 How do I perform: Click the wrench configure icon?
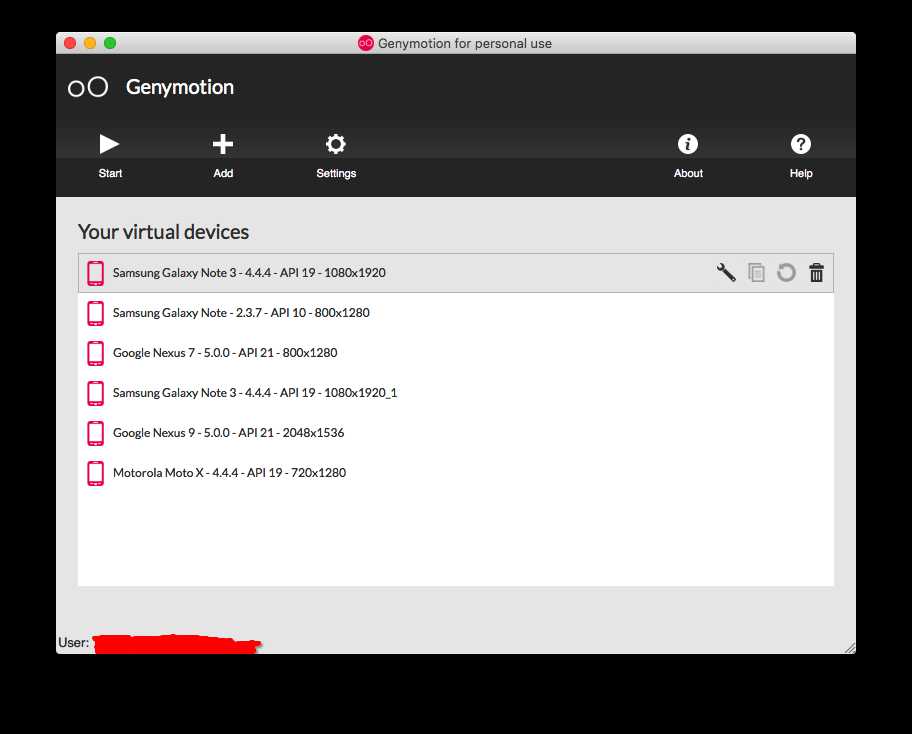(x=726, y=272)
